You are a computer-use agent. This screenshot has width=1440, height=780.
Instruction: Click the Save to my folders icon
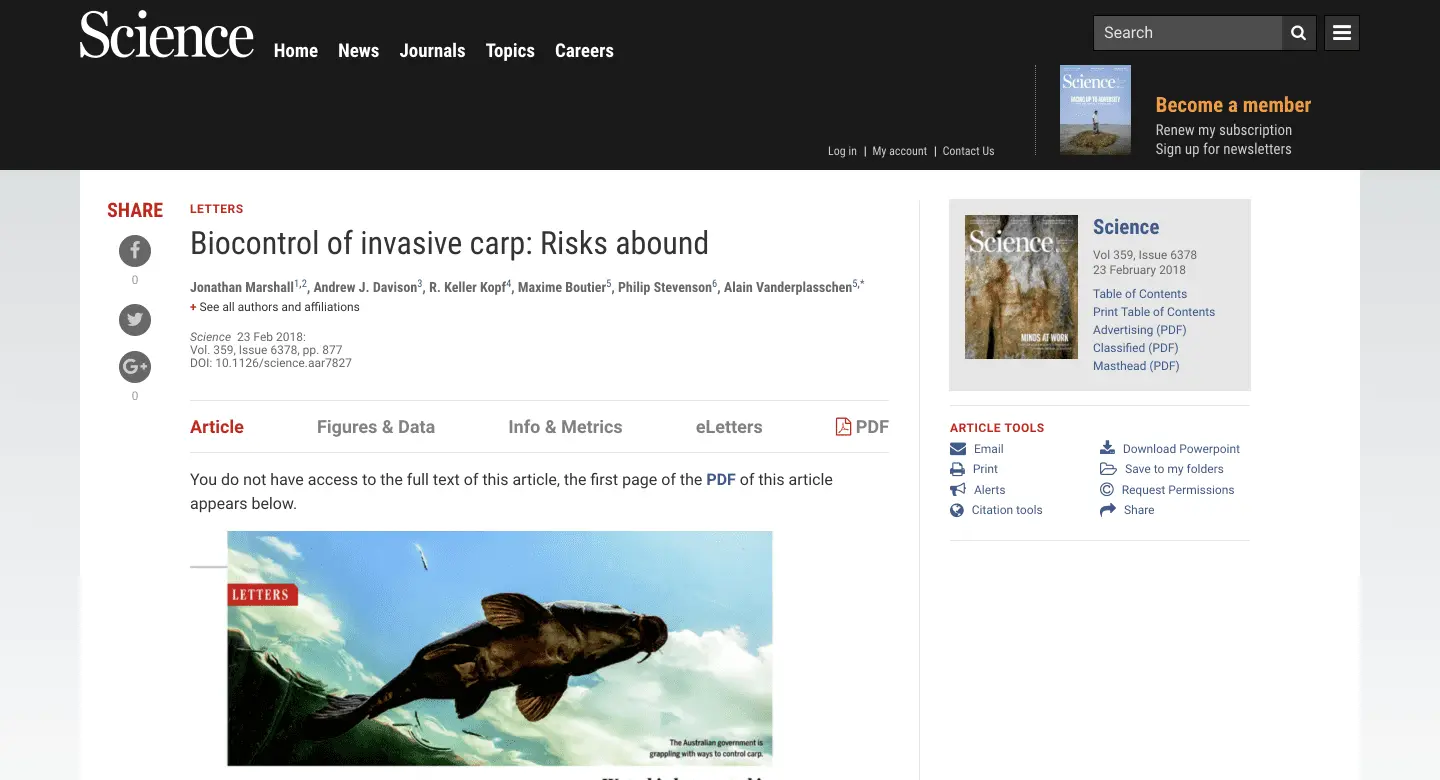coord(1107,469)
